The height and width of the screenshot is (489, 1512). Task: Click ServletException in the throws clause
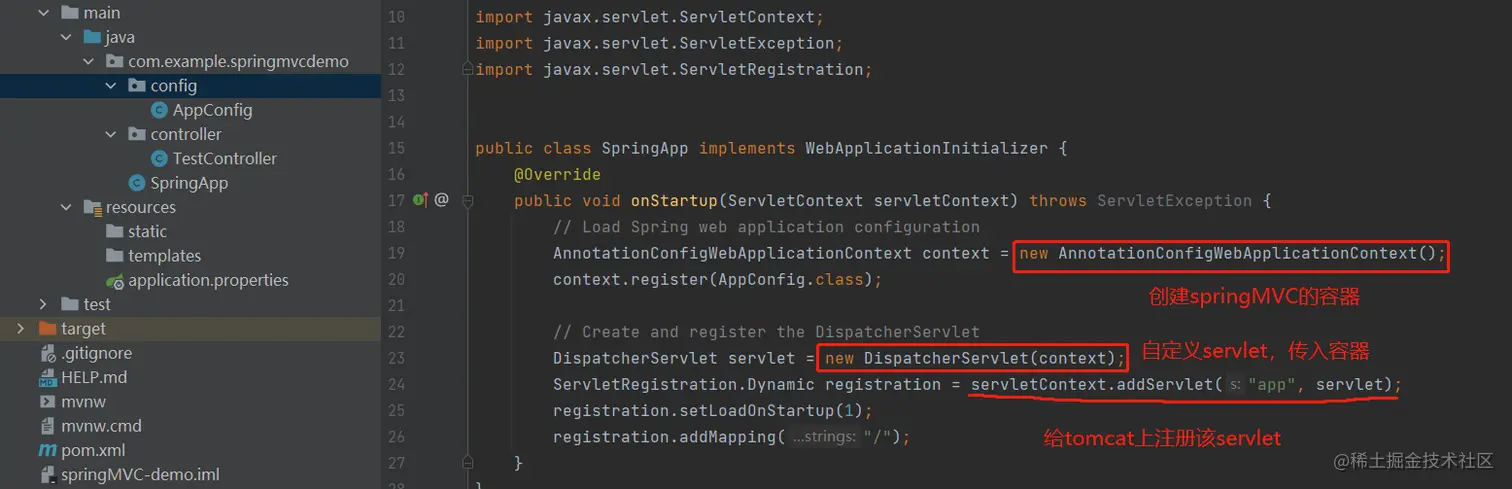tap(1174, 200)
